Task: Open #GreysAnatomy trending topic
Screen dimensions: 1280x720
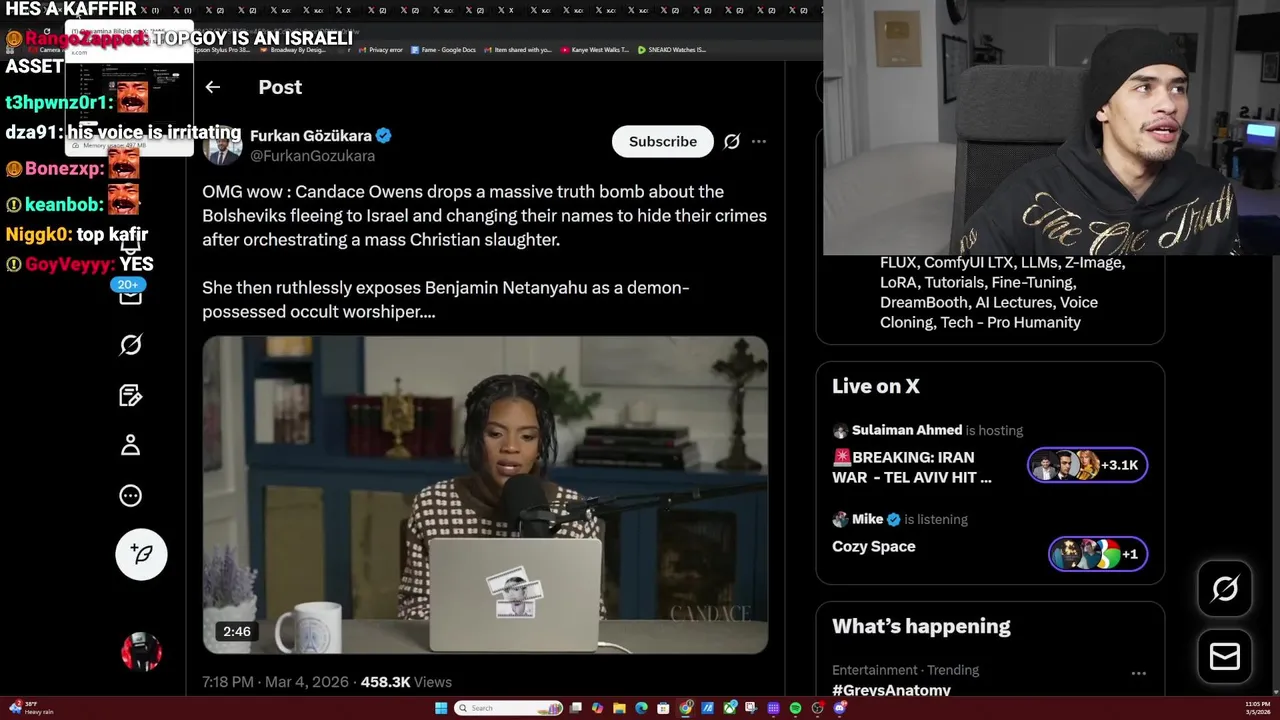Action: (x=891, y=690)
